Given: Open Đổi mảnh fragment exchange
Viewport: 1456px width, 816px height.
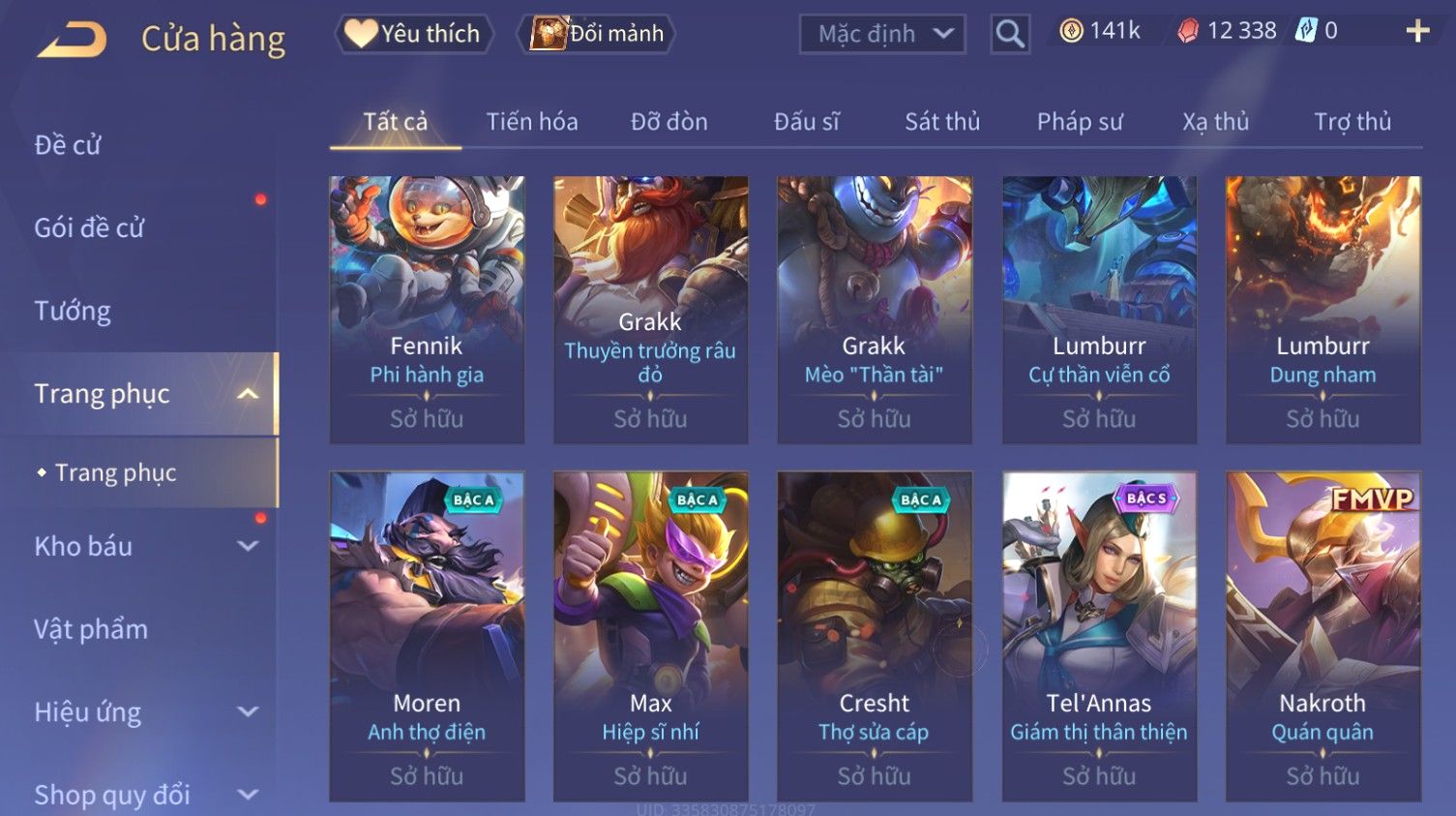Looking at the screenshot, I should [x=596, y=34].
